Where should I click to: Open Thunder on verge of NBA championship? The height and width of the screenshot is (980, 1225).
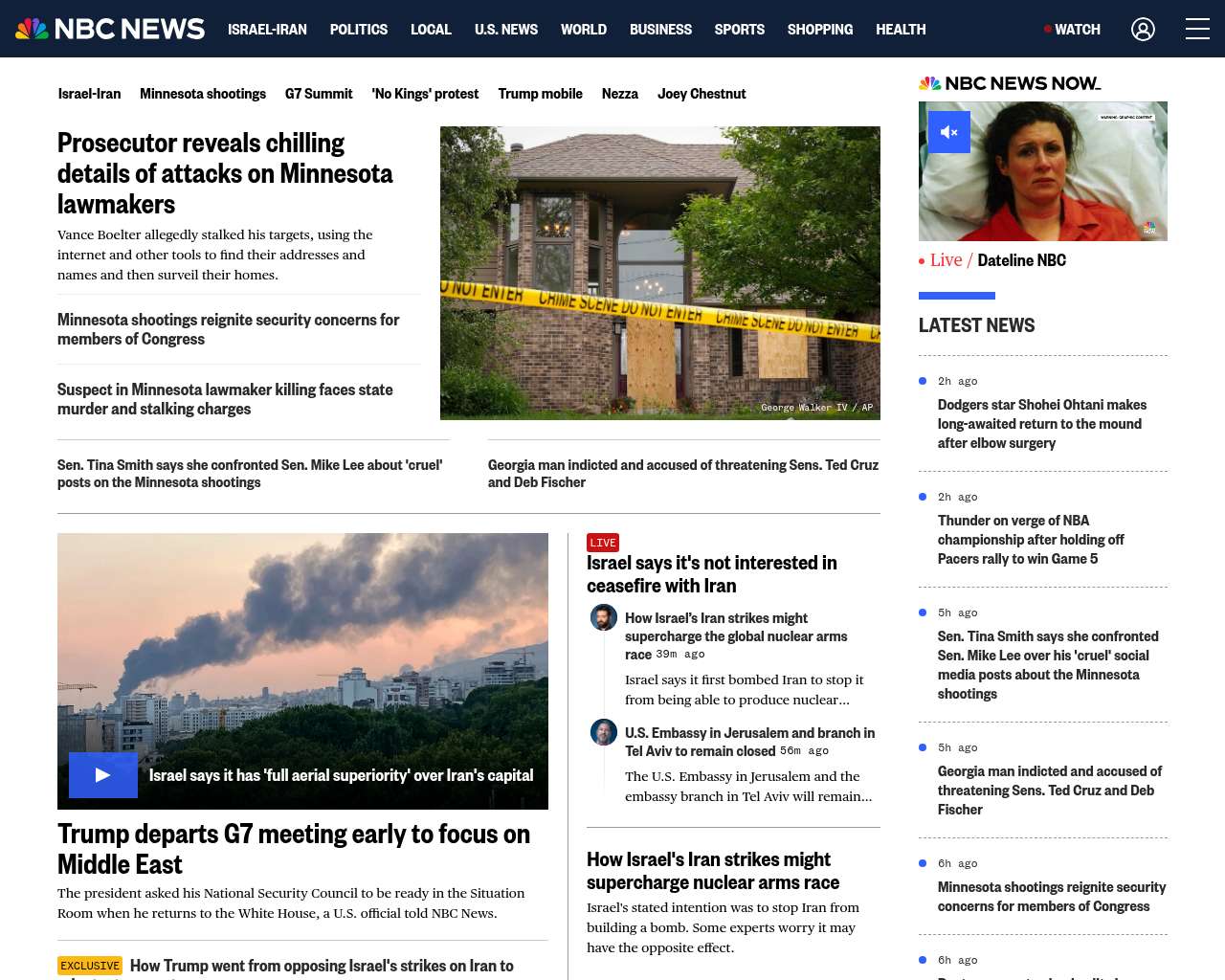pyautogui.click(x=1031, y=540)
